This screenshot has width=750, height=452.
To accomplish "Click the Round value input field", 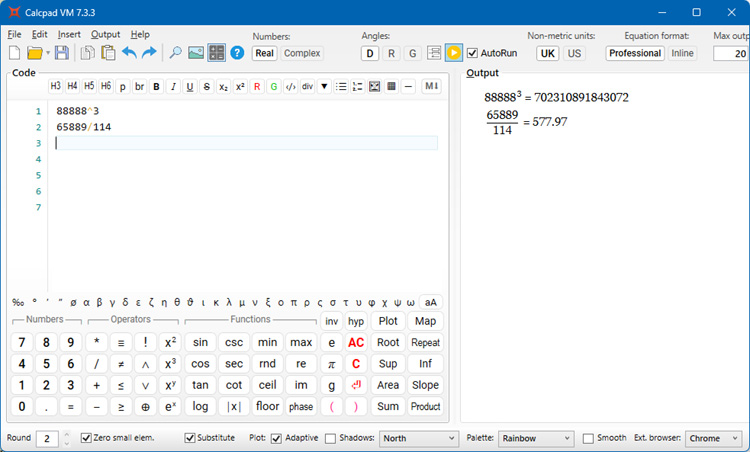I will tap(47, 439).
